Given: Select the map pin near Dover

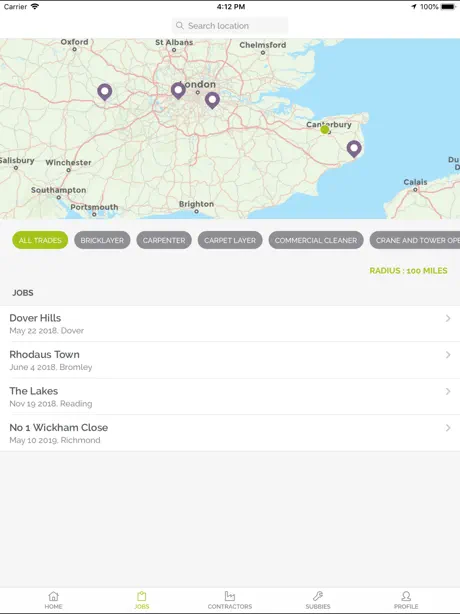Looking at the screenshot, I should (354, 149).
